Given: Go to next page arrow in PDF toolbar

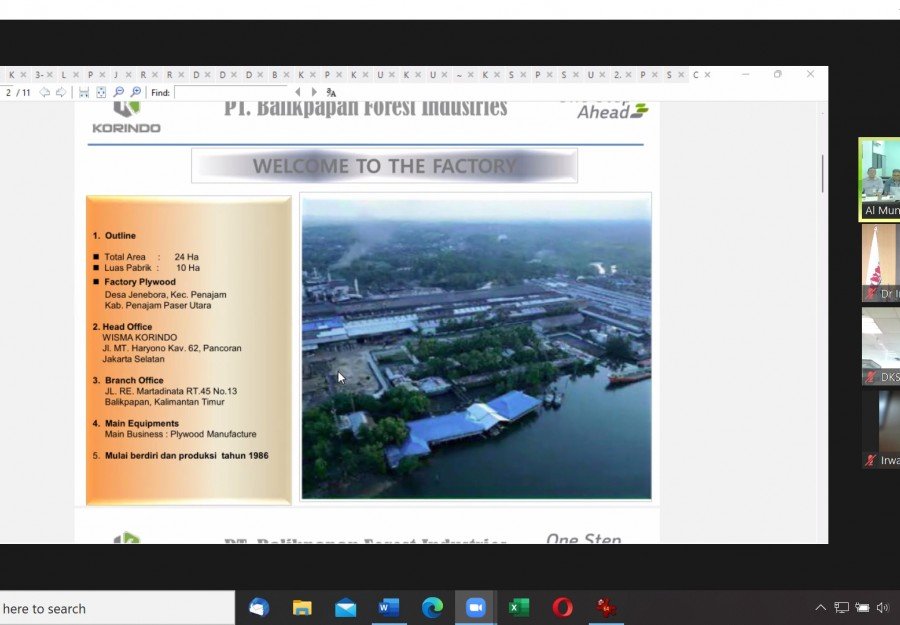Looking at the screenshot, I should point(60,93).
